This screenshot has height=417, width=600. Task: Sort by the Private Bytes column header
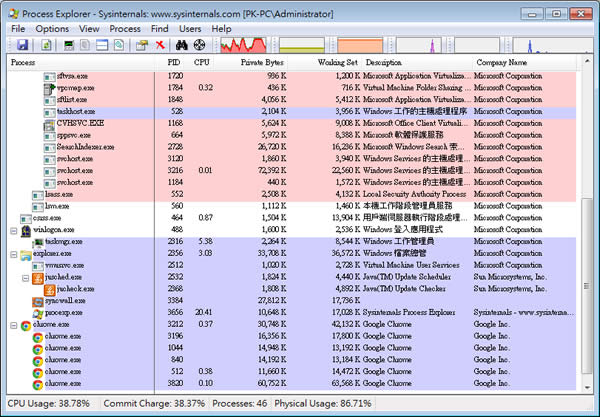(x=260, y=63)
